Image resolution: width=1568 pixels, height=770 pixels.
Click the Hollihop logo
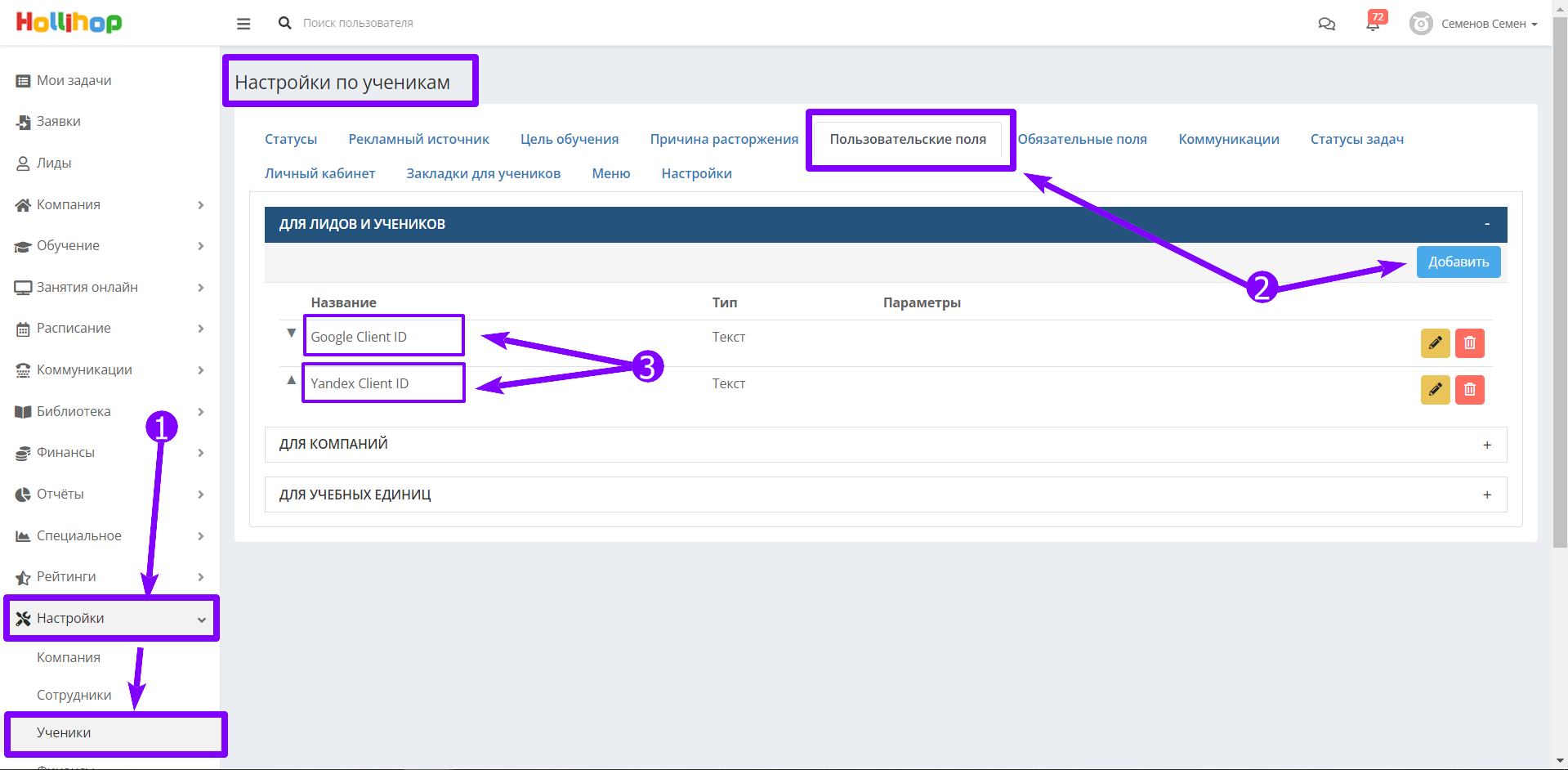(x=69, y=23)
